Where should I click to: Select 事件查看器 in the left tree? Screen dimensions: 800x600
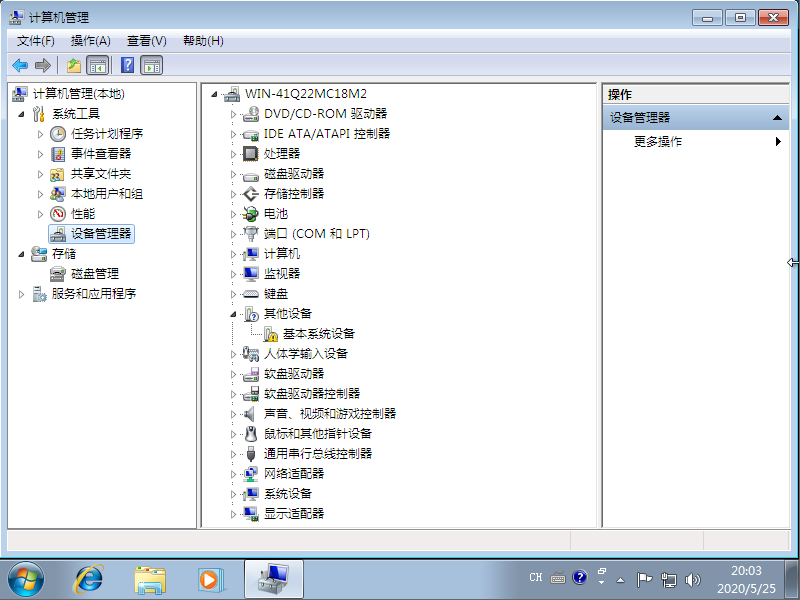[x=100, y=153]
